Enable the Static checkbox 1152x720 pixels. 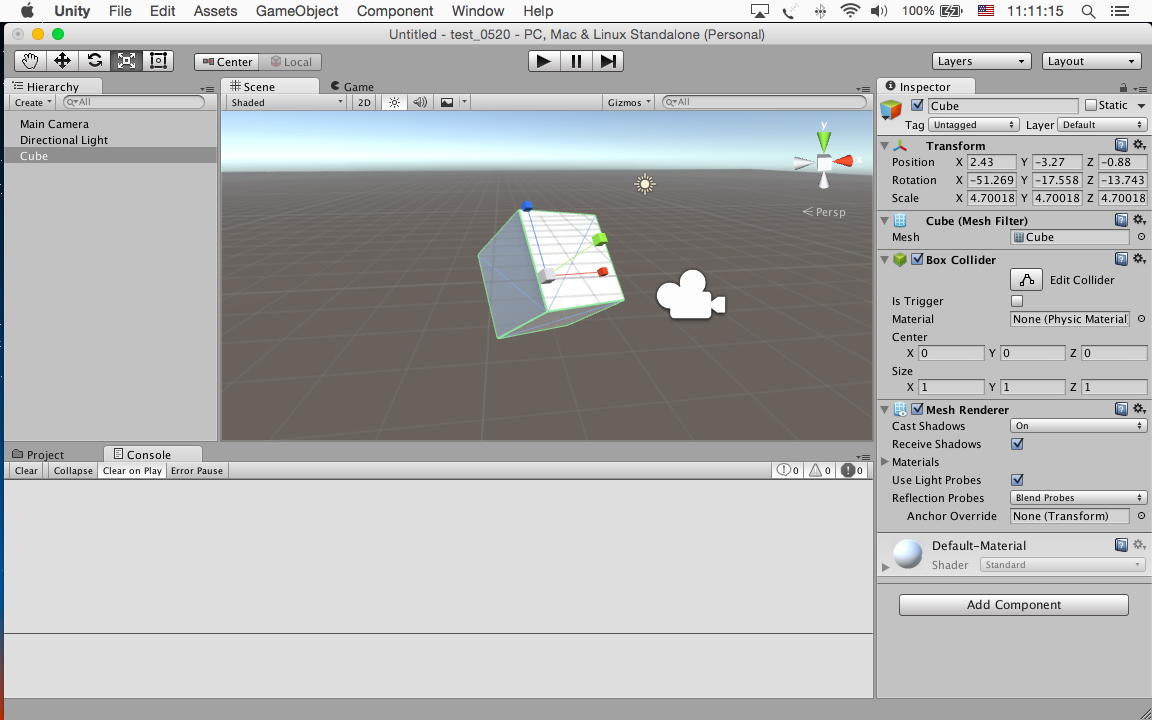[x=1091, y=105]
